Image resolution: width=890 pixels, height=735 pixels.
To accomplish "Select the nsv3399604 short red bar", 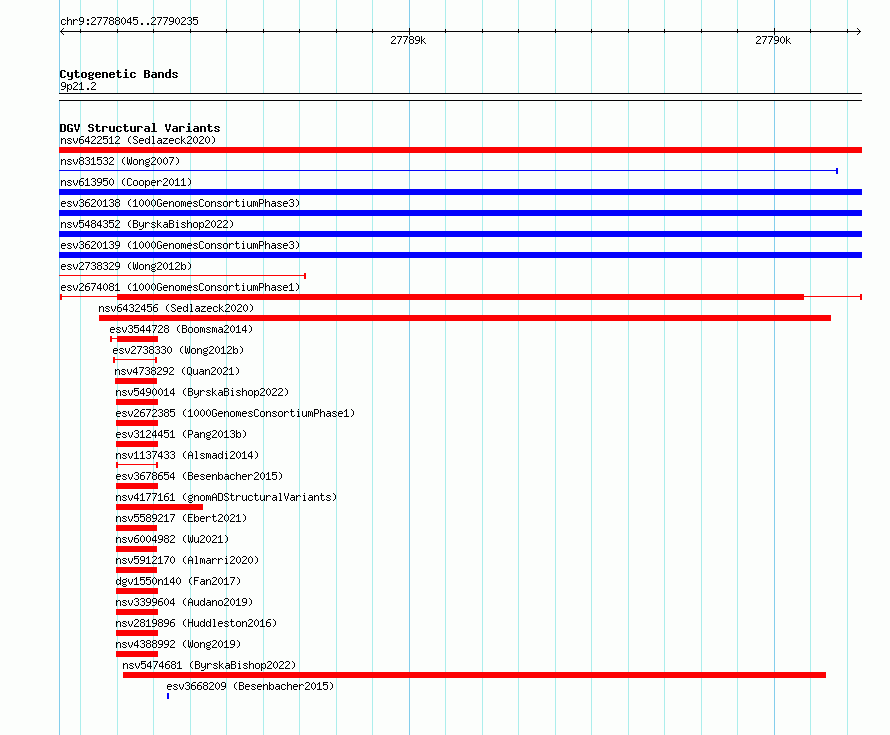I will (x=137, y=612).
